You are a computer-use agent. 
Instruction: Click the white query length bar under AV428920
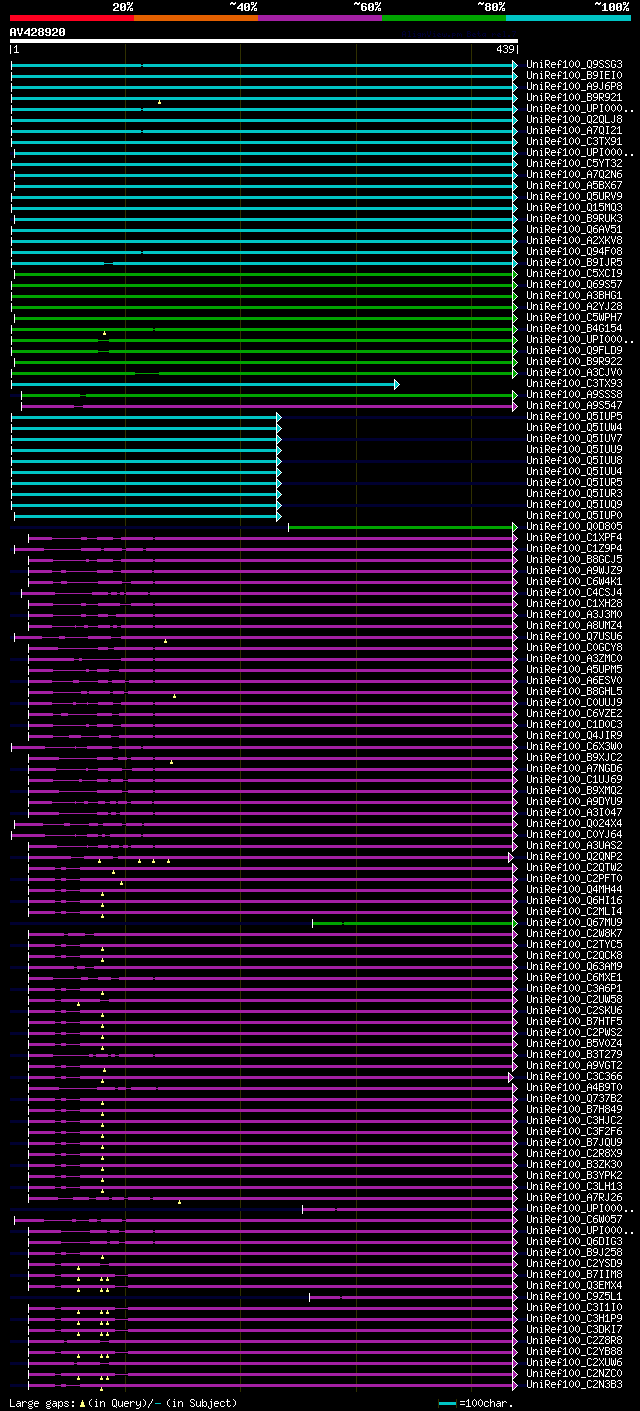coord(264,41)
